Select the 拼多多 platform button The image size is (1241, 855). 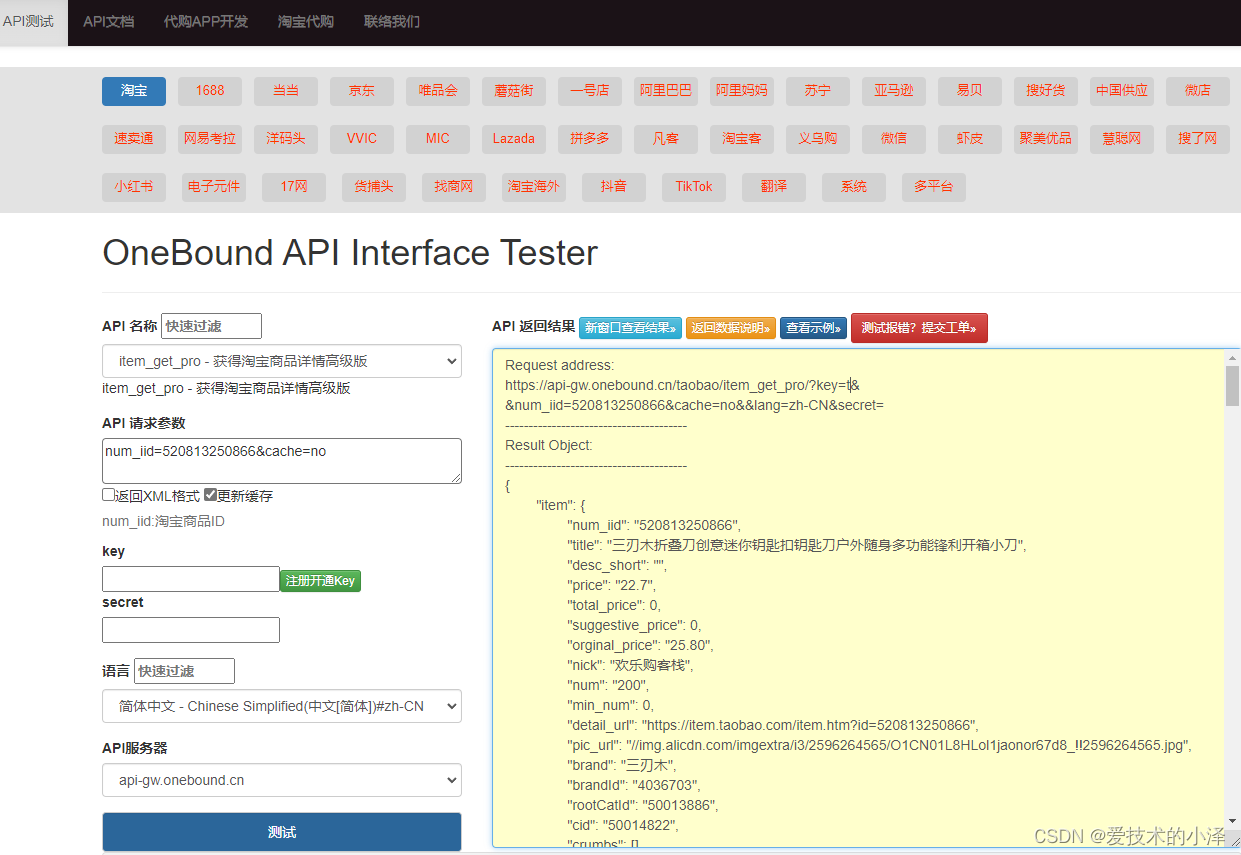coord(590,139)
